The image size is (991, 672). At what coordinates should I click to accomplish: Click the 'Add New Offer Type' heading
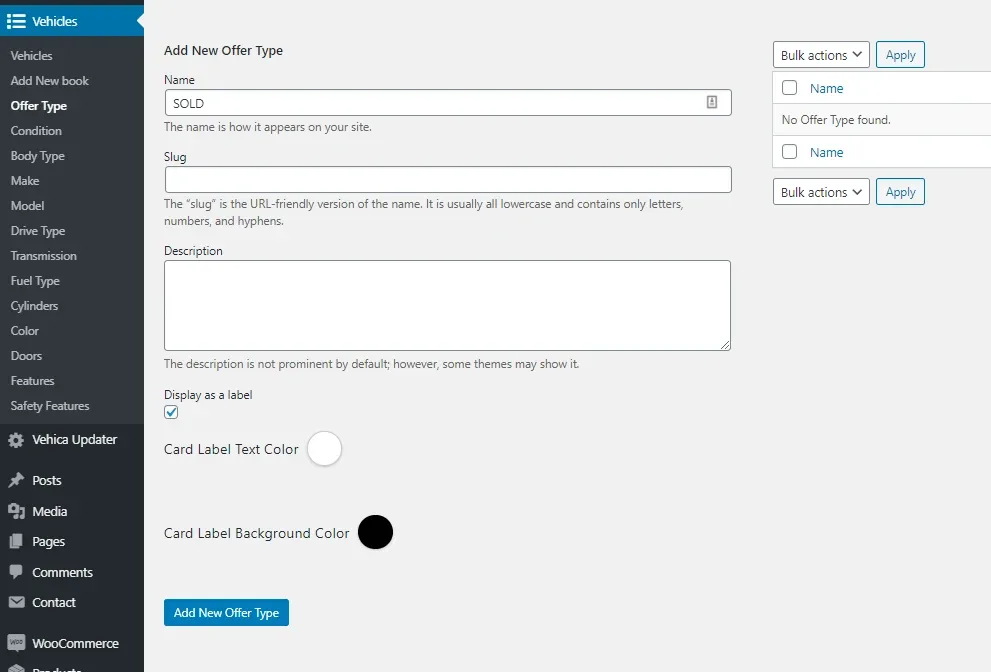tap(223, 51)
